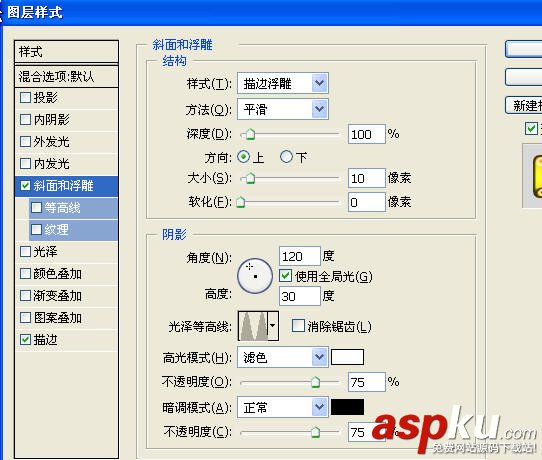
Task: Enable the 投影 drop shadow checkbox
Action: coord(25,98)
